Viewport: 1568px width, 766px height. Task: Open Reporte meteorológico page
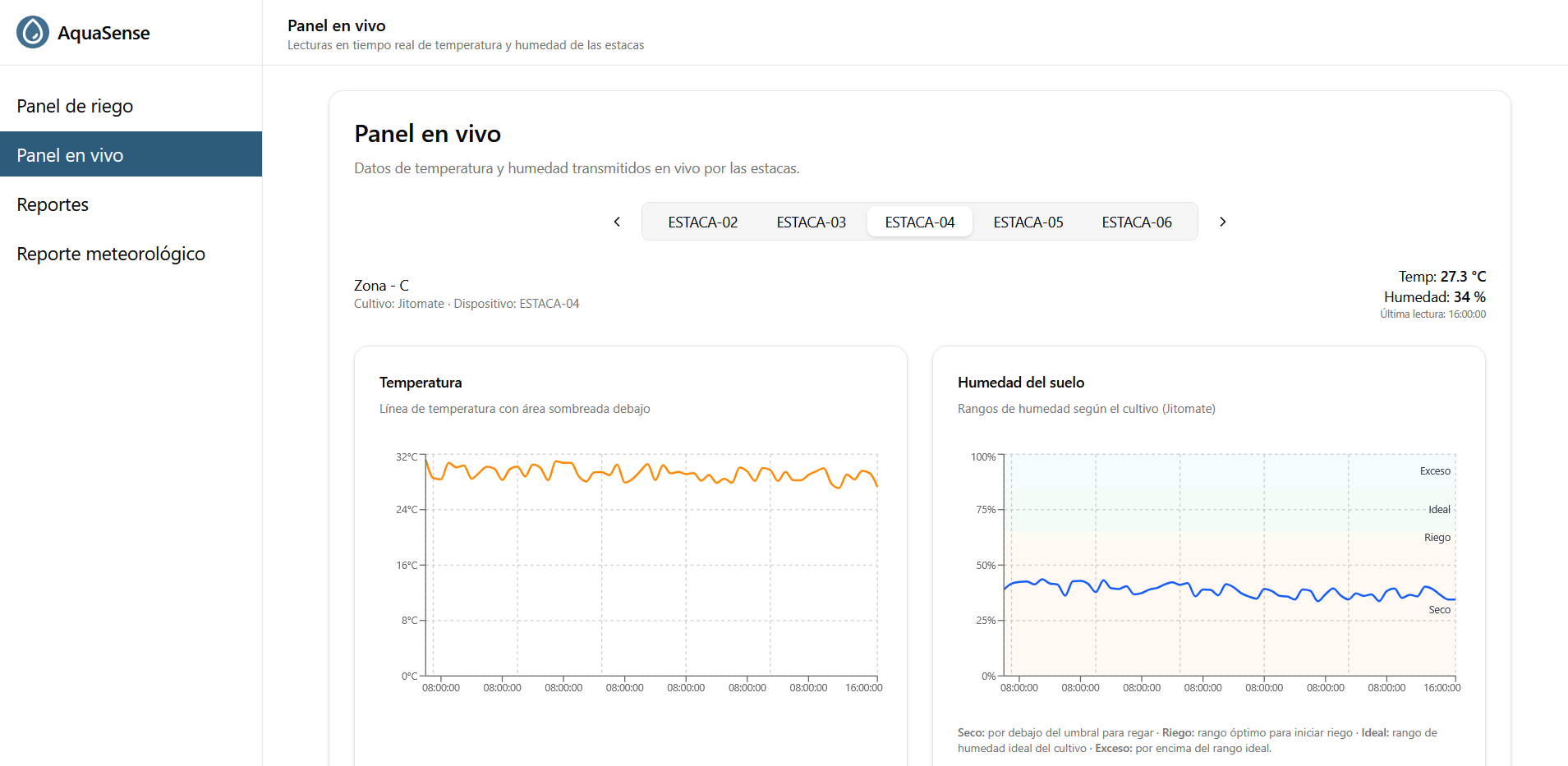tap(131, 254)
